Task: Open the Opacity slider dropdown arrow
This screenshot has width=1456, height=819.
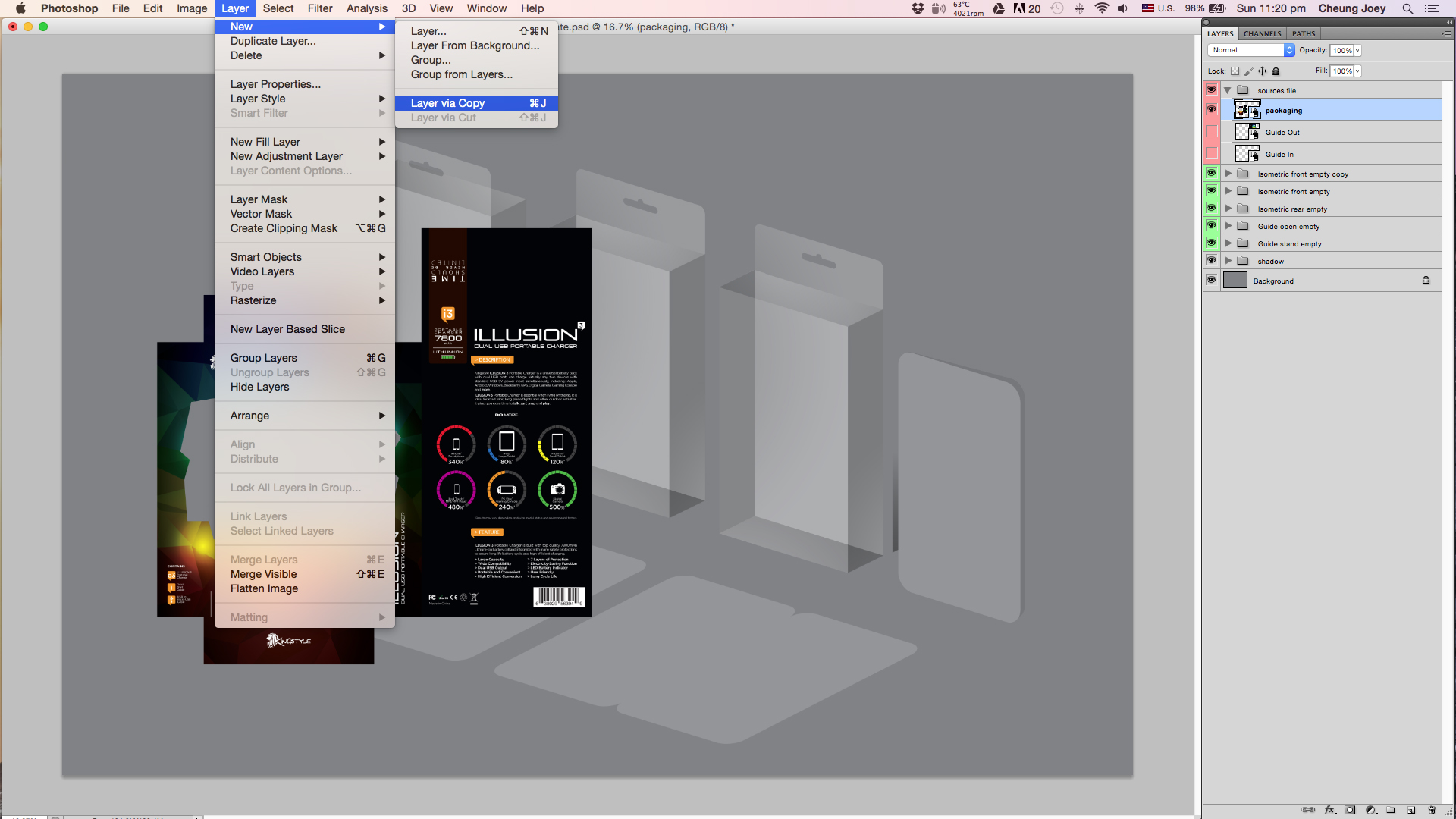Action: (x=1357, y=51)
